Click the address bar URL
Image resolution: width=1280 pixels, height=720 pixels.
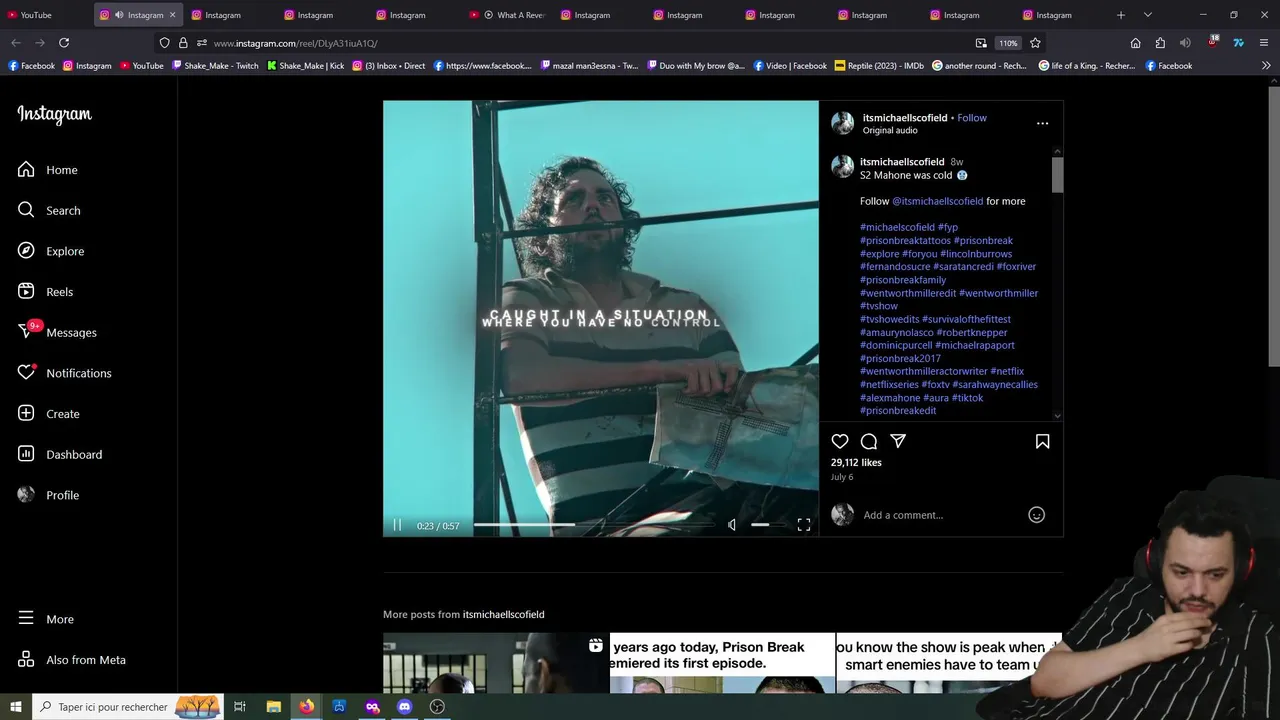point(295,43)
